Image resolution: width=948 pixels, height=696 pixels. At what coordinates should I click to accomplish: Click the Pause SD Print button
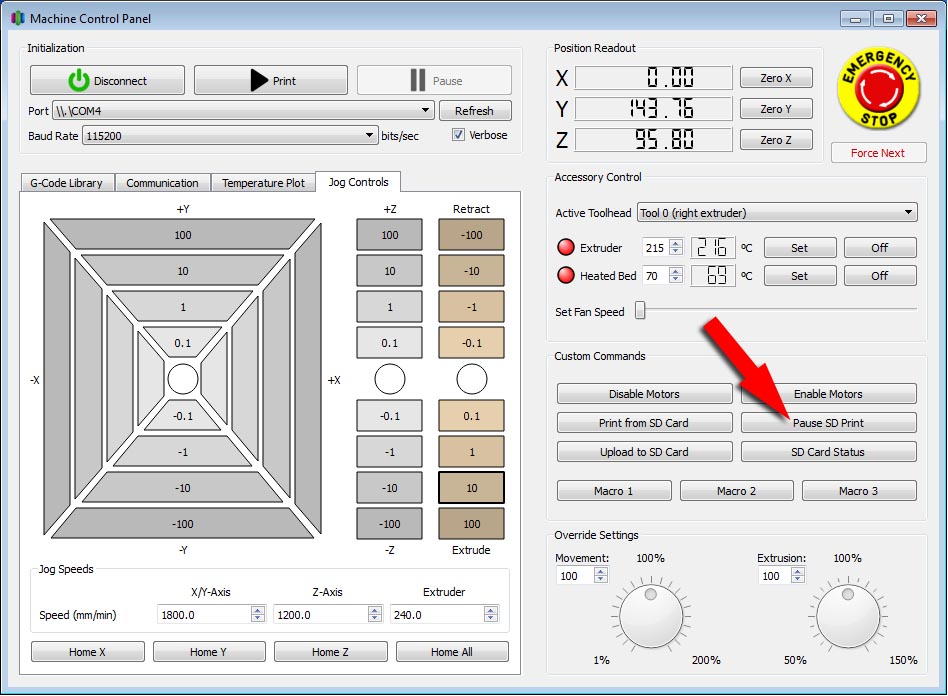point(828,423)
